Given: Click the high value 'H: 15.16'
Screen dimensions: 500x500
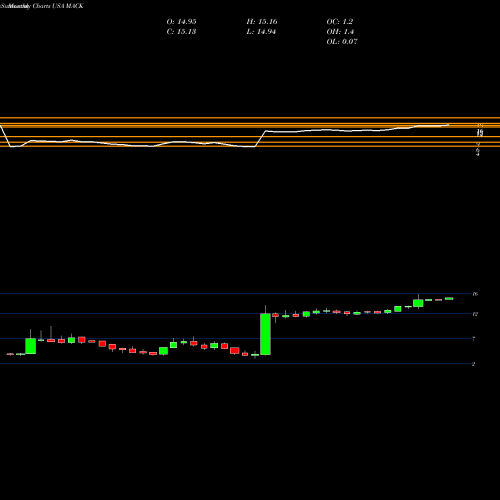Looking at the screenshot, I should (x=262, y=22).
